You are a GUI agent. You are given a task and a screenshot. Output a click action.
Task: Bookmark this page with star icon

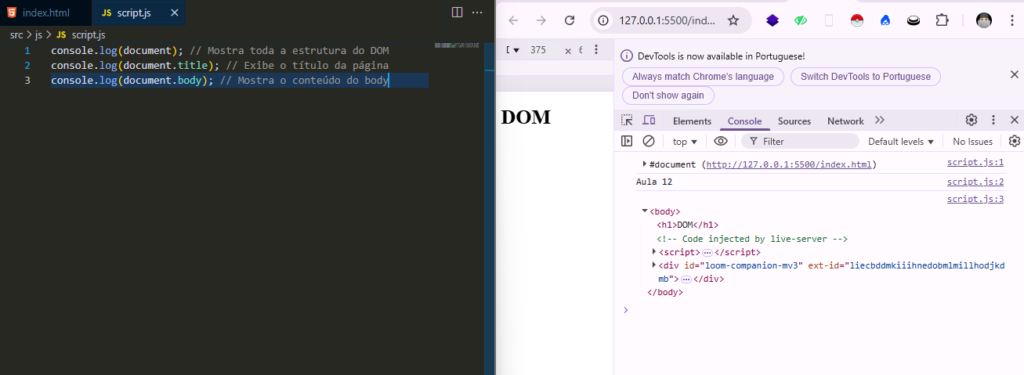click(733, 20)
